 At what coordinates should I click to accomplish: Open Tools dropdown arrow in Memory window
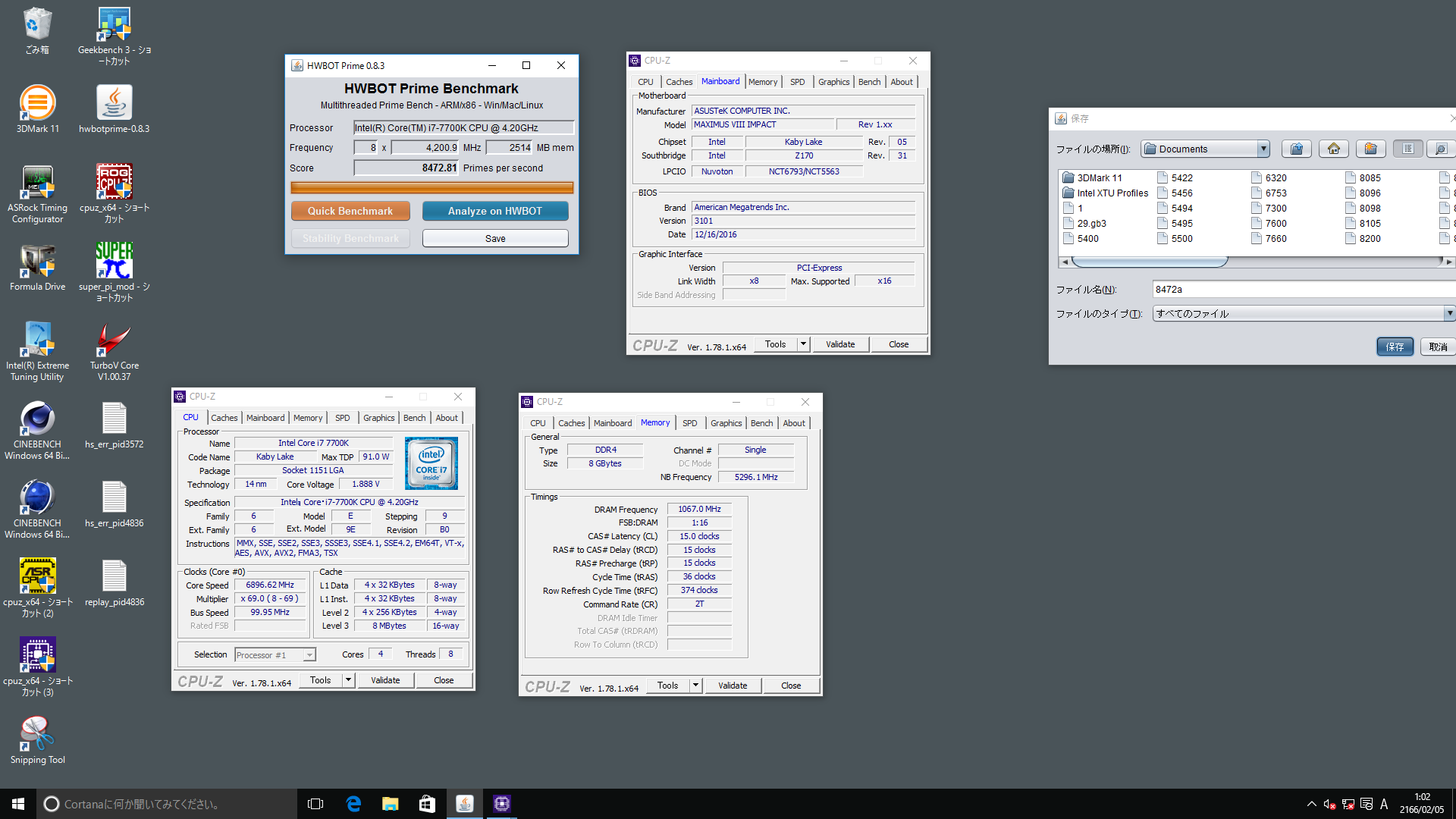[x=695, y=686]
